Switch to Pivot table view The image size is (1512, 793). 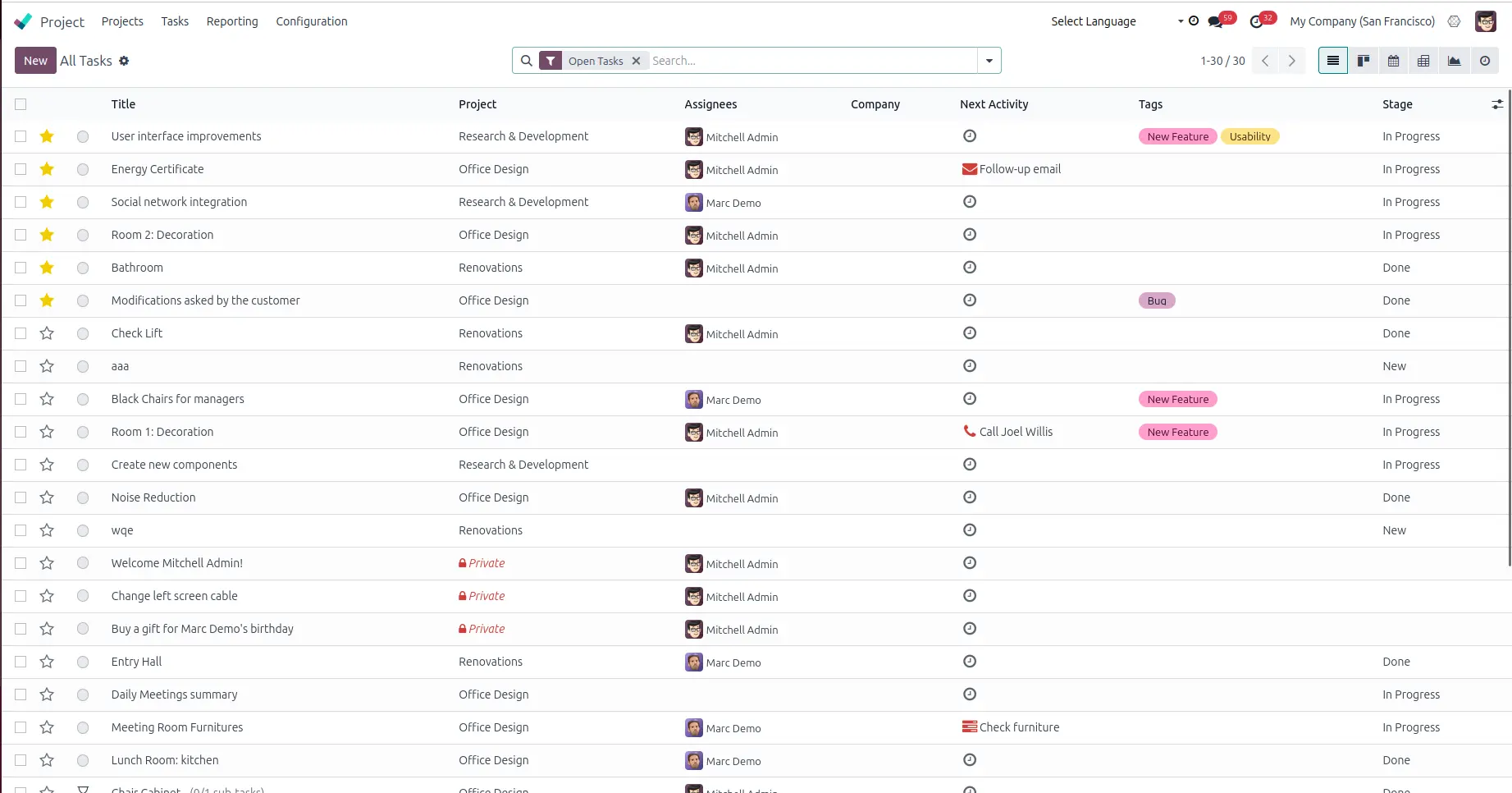[x=1423, y=61]
